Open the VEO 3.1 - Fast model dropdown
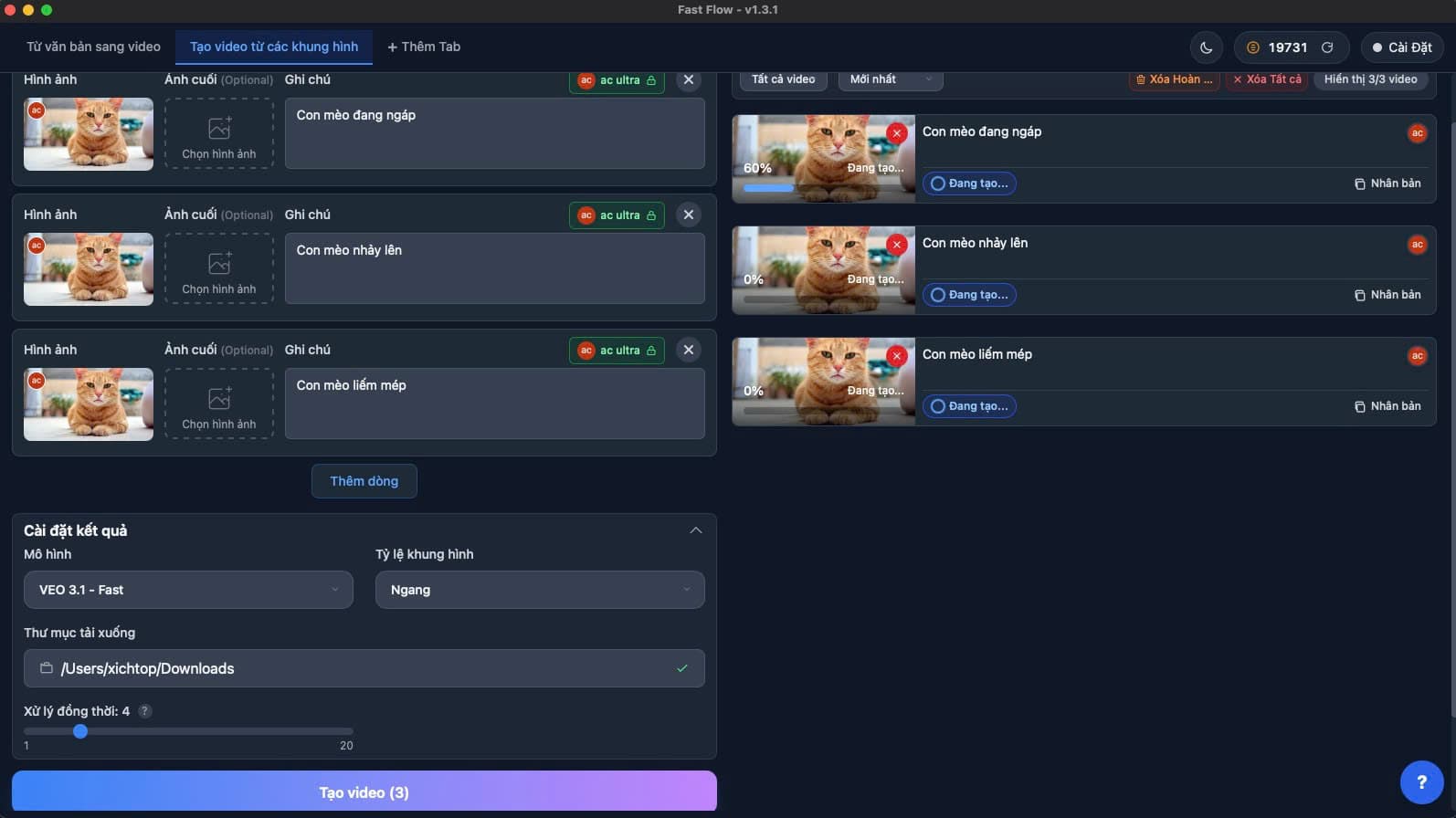1456x818 pixels. (188, 590)
